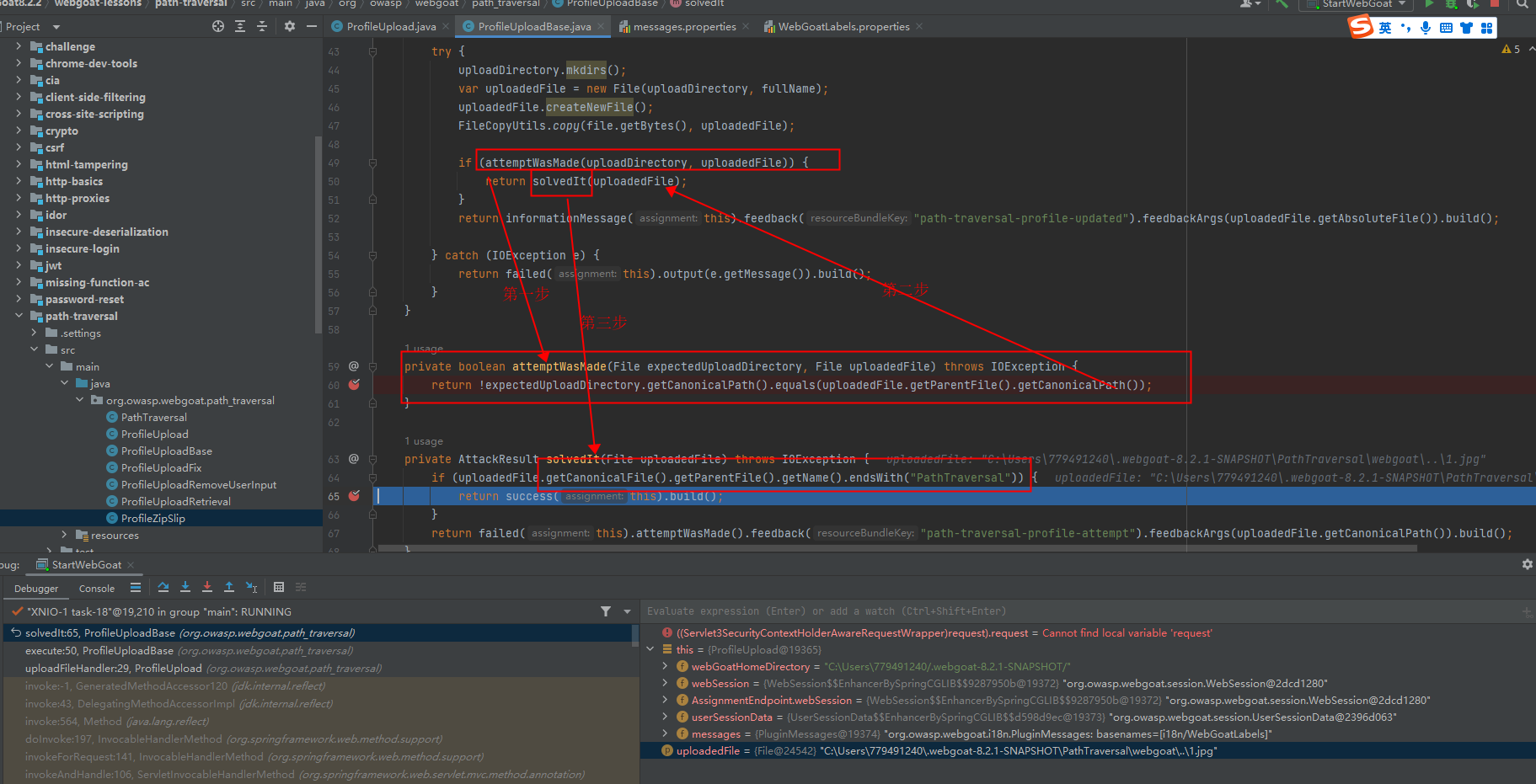This screenshot has width=1536, height=784.
Task: Expand the challenge folder
Action: (19, 46)
